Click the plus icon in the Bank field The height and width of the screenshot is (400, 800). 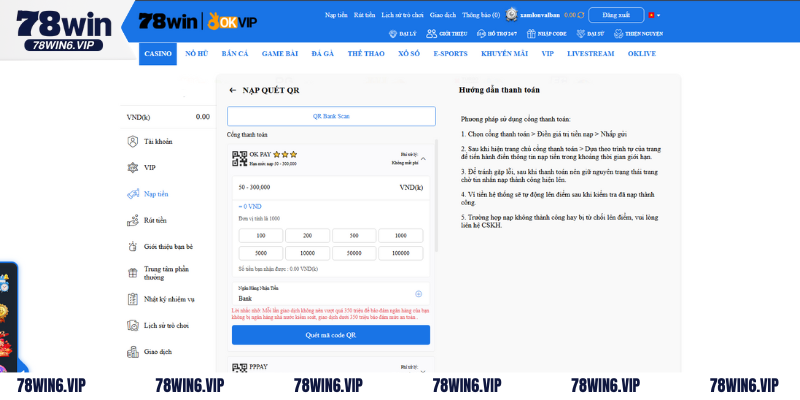tap(418, 294)
